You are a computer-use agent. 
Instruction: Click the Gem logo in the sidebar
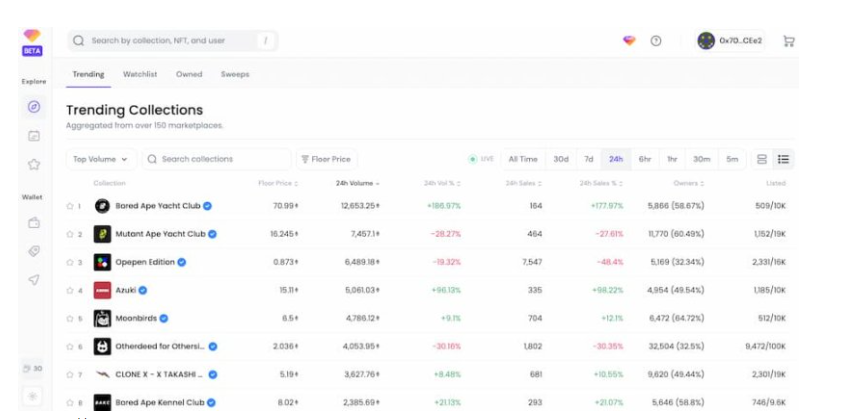coord(32,37)
